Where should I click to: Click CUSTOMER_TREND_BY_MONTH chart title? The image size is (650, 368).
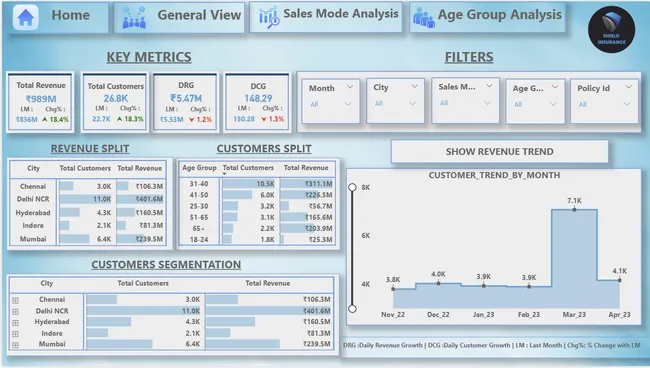pos(494,175)
